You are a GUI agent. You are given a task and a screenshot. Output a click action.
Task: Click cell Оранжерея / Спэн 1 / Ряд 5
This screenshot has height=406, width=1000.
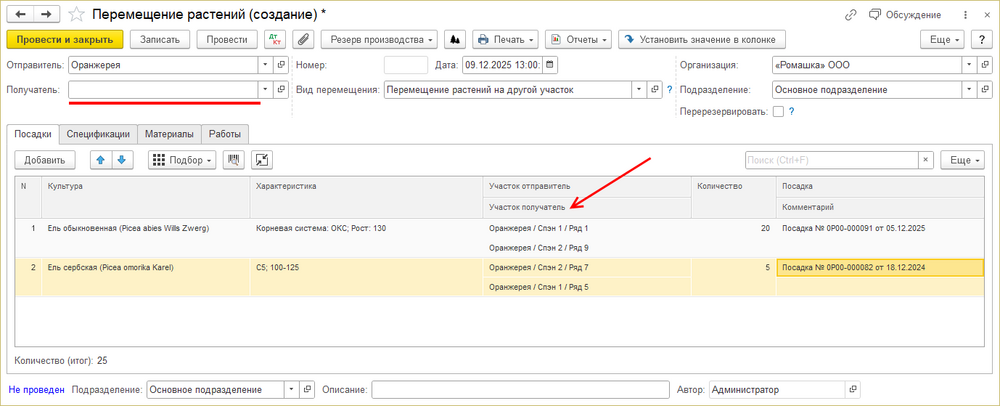point(587,287)
